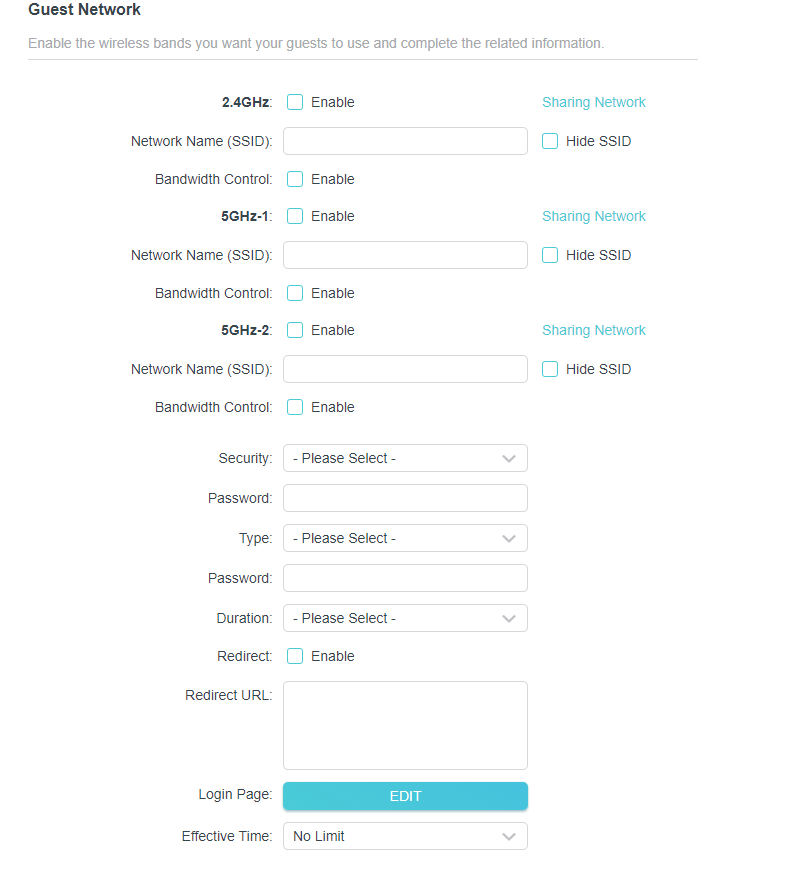Enable Bandwidth Control for 2.4GHz band

[295, 179]
